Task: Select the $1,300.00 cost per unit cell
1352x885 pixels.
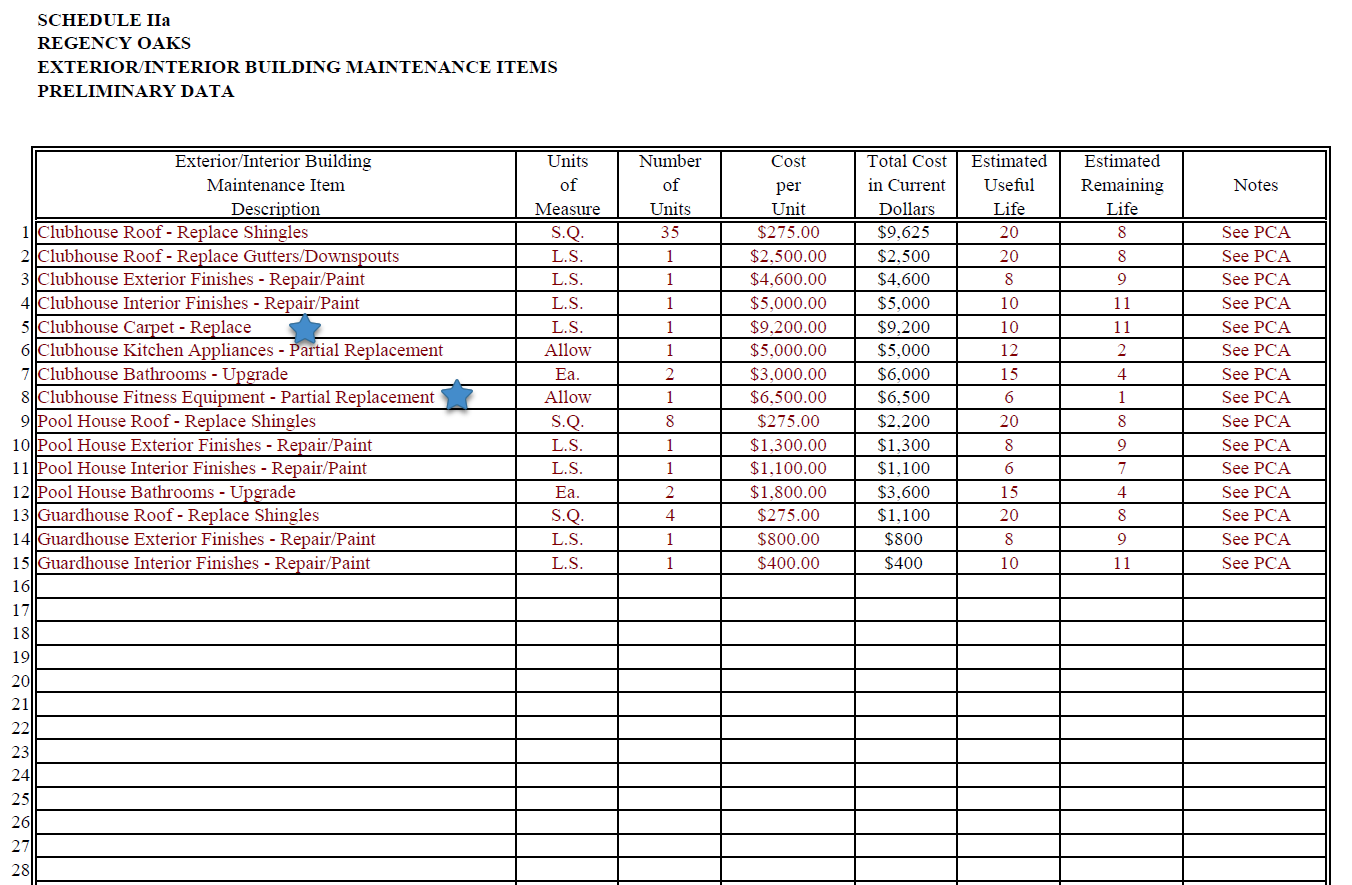Action: pyautogui.click(x=788, y=445)
